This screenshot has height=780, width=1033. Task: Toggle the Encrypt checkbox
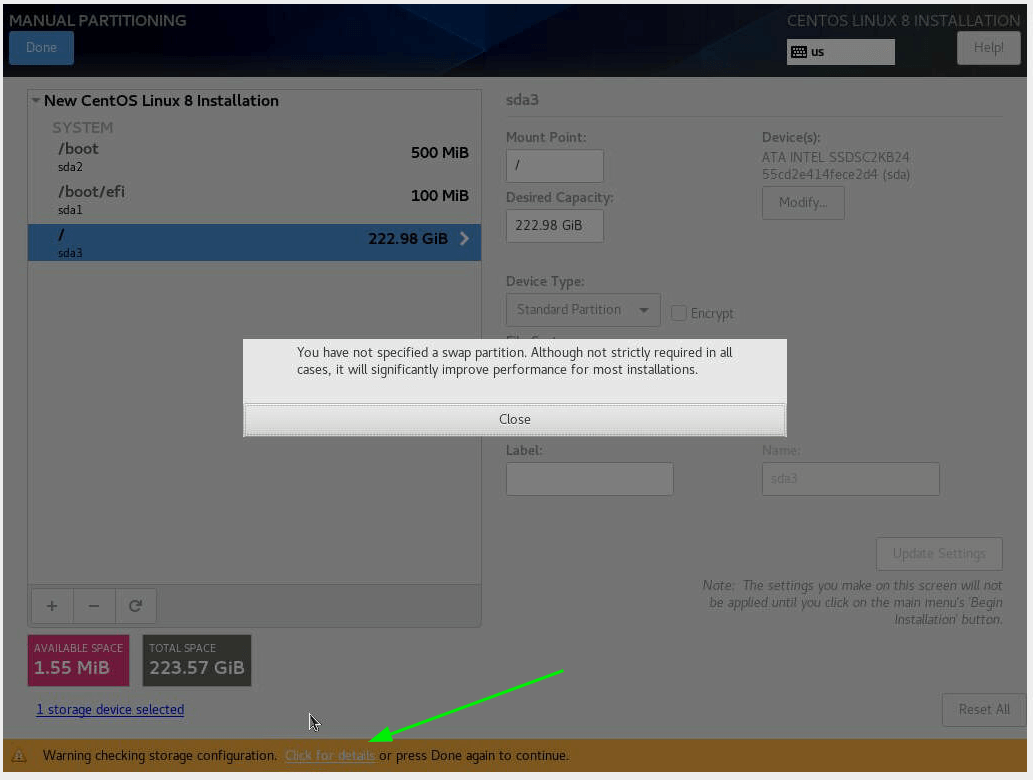(x=679, y=313)
